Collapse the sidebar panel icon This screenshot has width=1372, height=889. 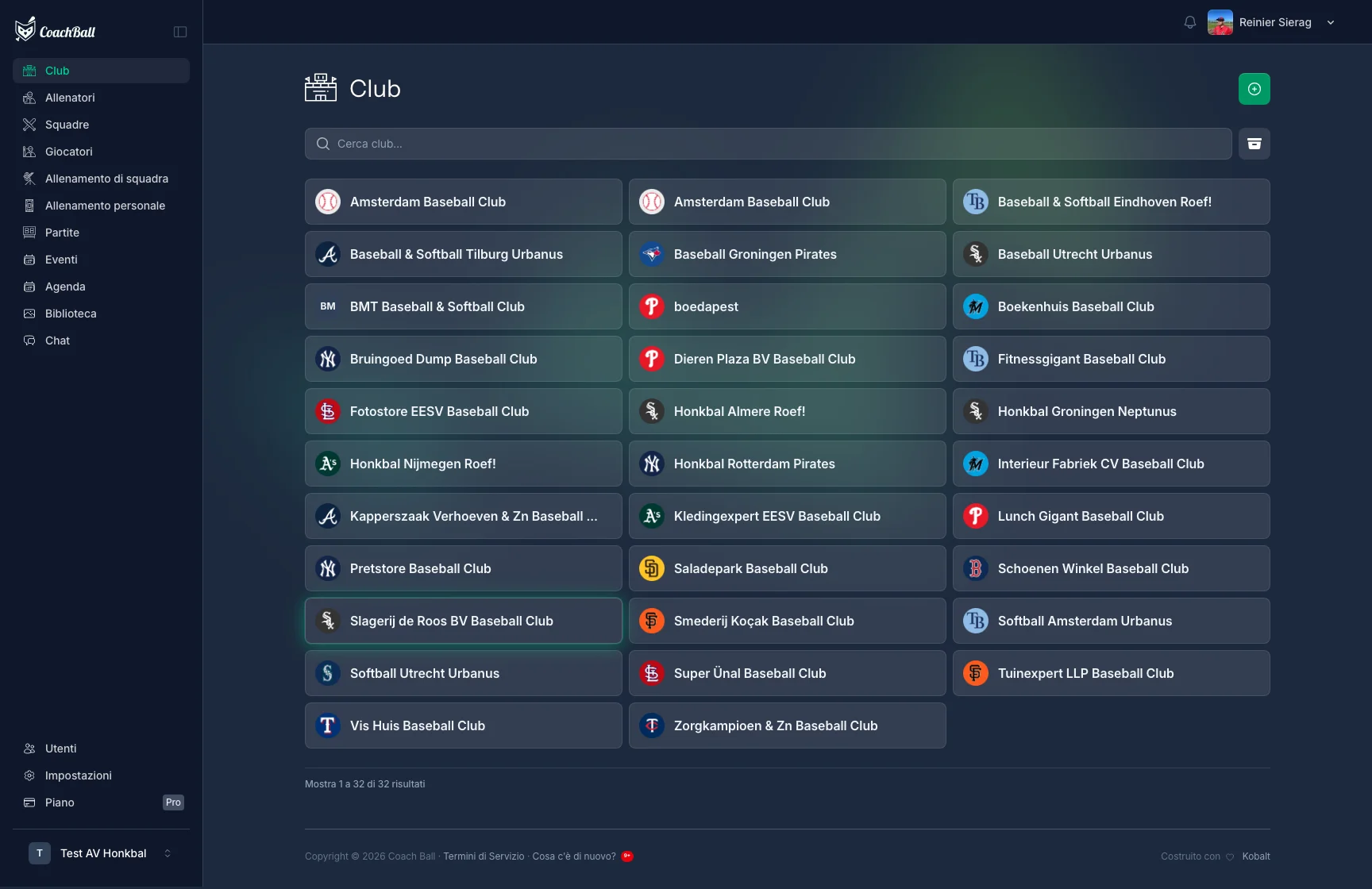pyautogui.click(x=180, y=32)
